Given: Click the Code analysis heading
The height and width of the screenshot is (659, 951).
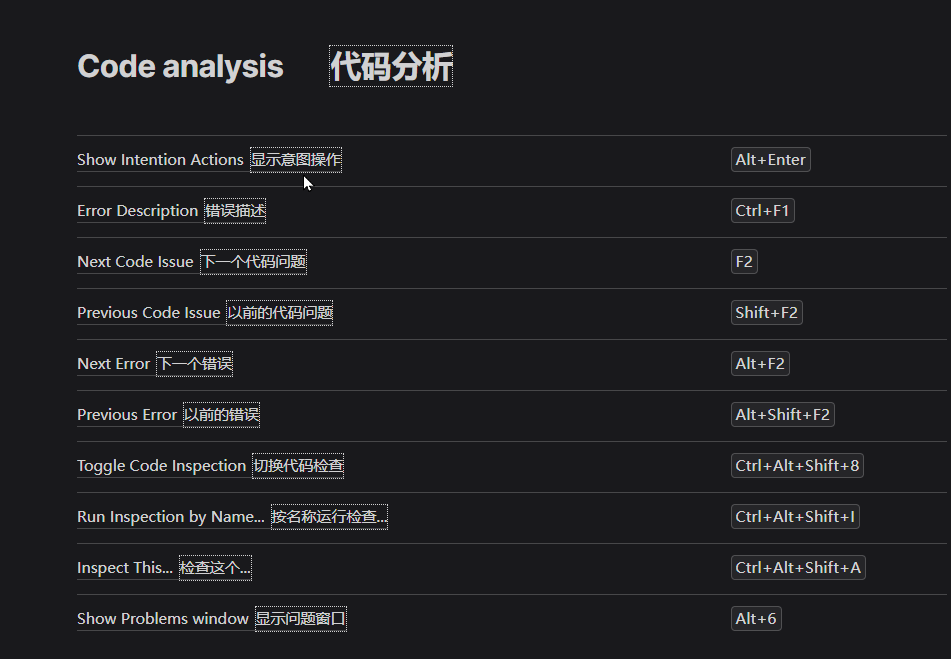Looking at the screenshot, I should pyautogui.click(x=180, y=67).
